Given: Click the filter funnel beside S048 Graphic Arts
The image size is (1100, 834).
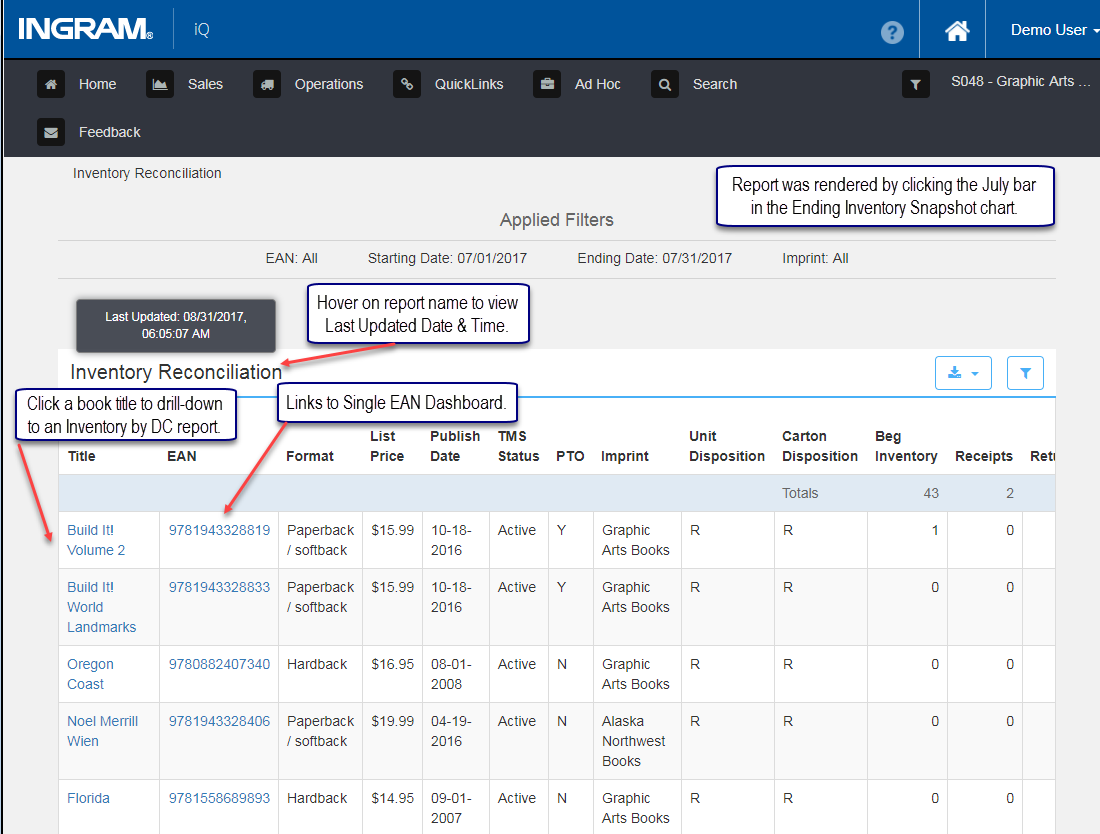Looking at the screenshot, I should [915, 84].
